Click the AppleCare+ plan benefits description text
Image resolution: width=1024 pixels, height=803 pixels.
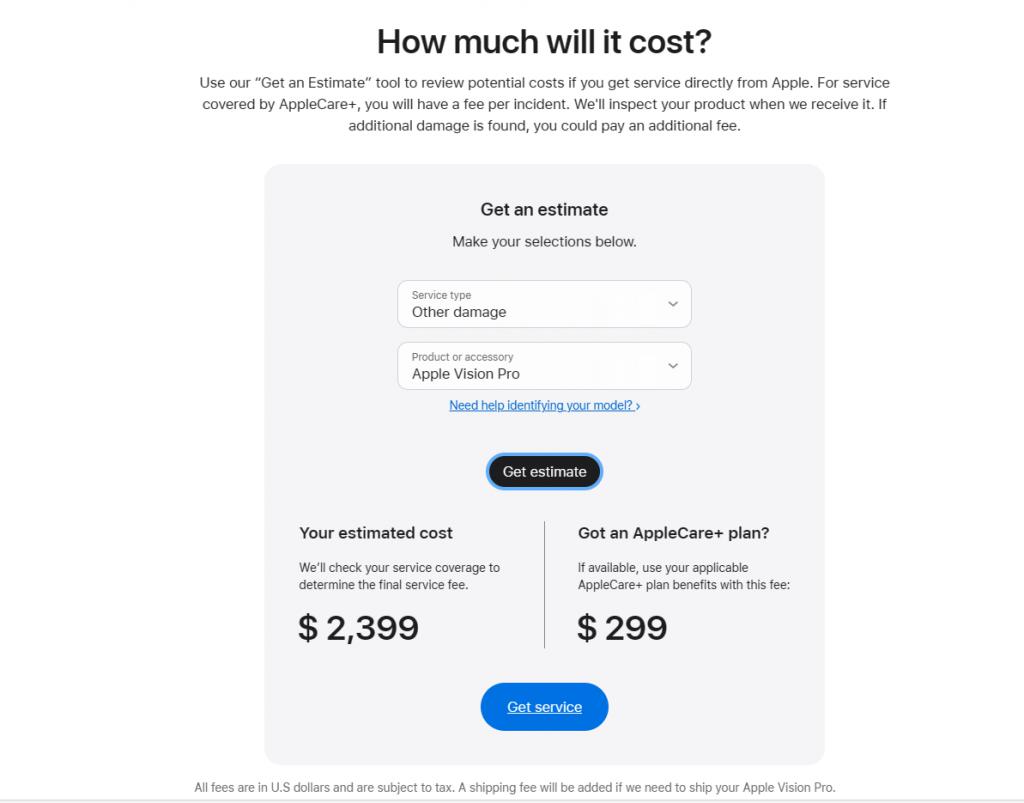[x=684, y=576]
